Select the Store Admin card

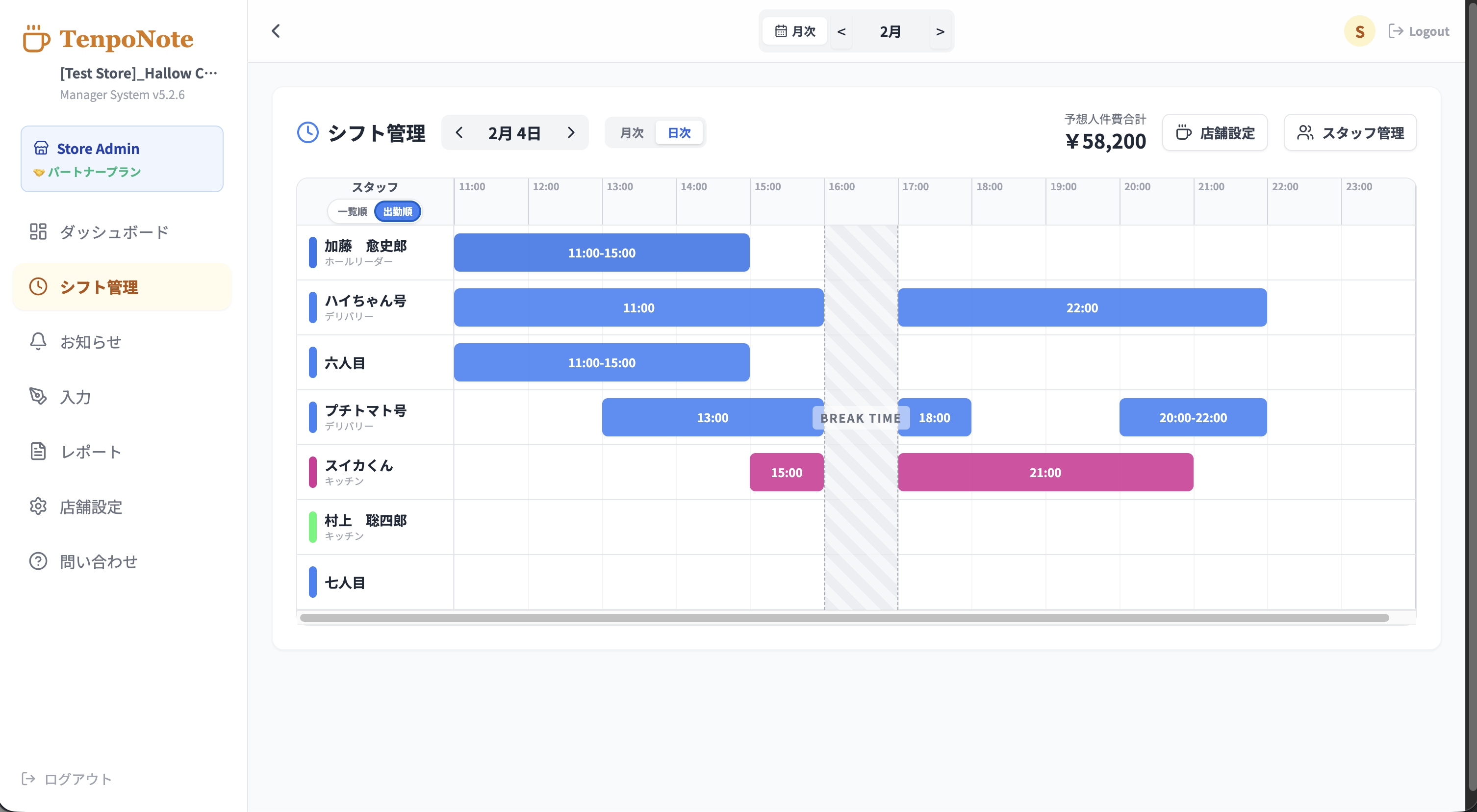point(122,159)
